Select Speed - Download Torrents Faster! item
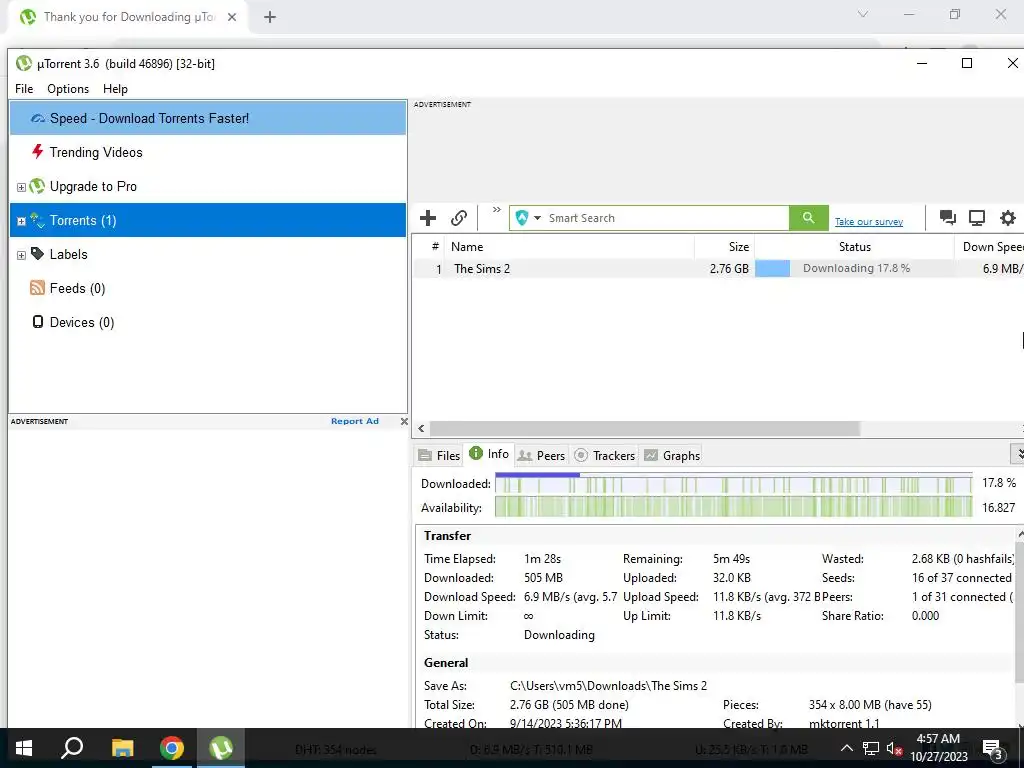1024x768 pixels. (208, 118)
